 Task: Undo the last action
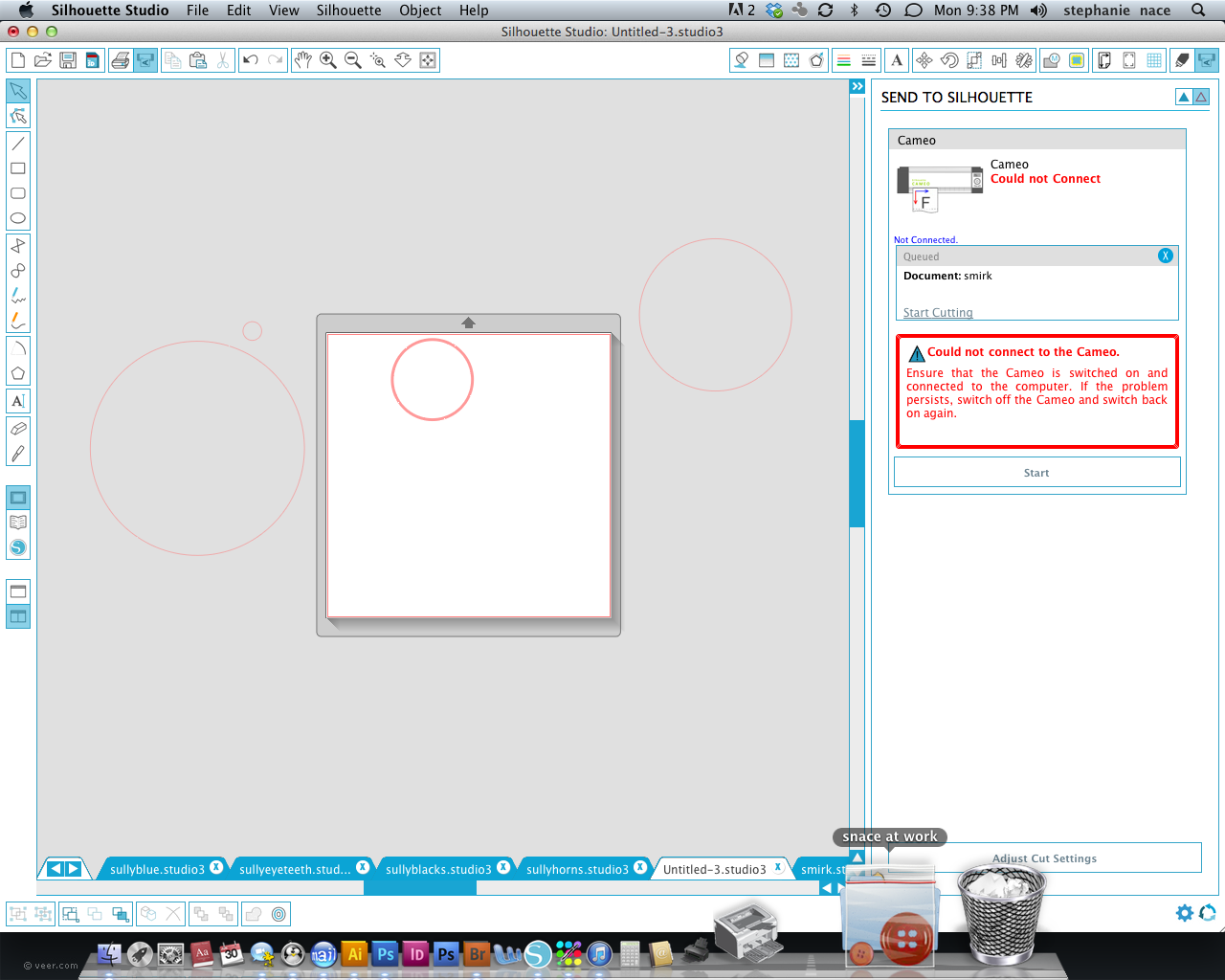coord(251,60)
